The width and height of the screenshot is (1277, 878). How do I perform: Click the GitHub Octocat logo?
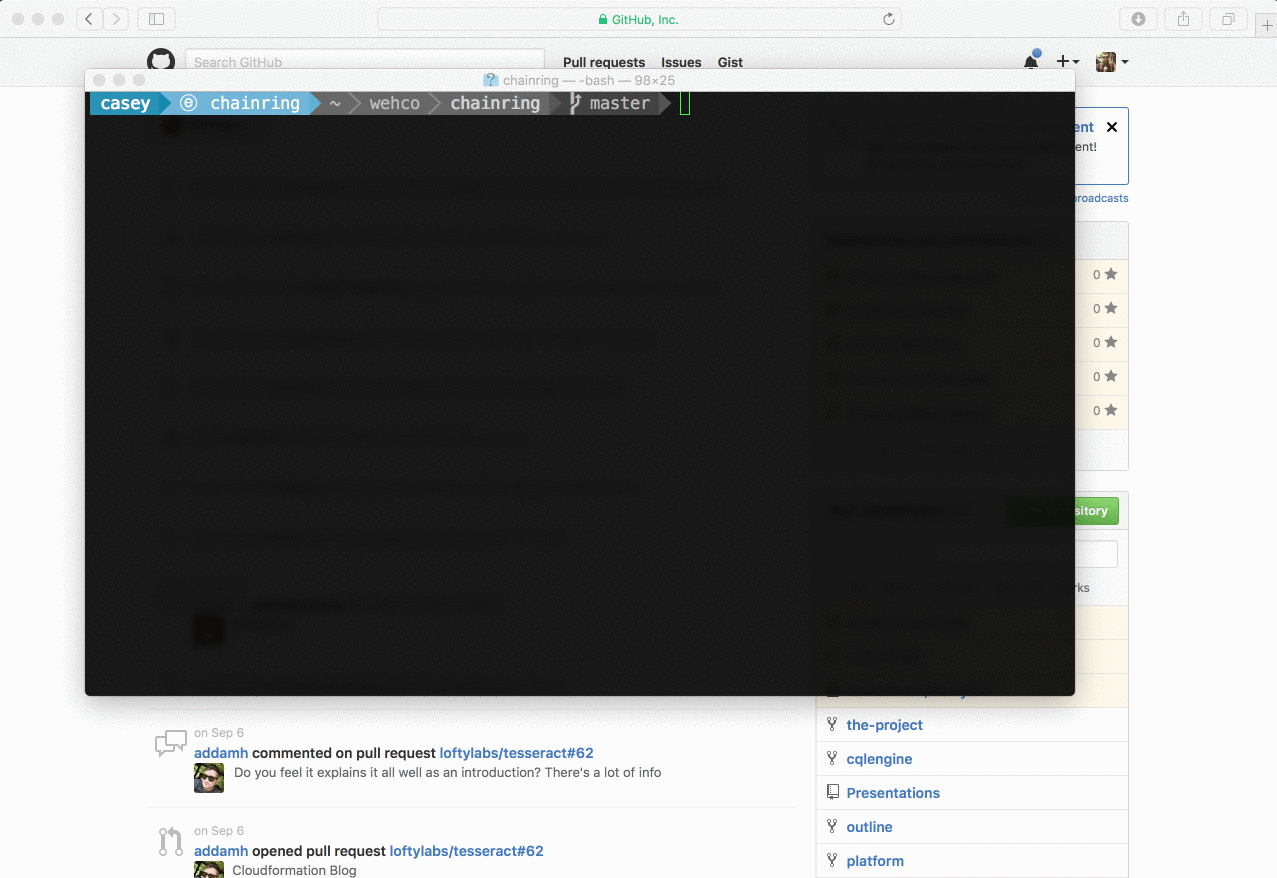[161, 59]
